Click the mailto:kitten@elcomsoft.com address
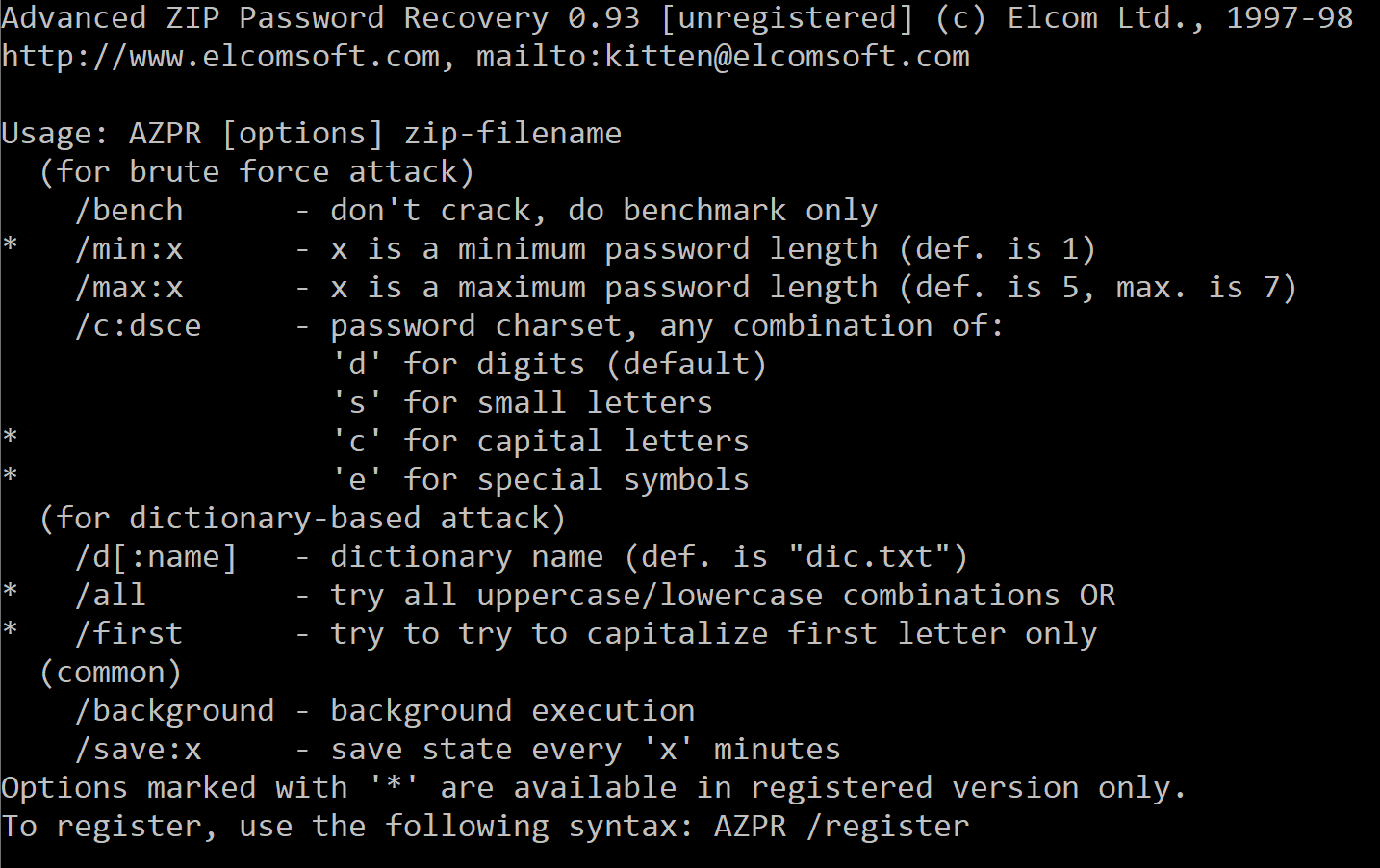This screenshot has height=868, width=1380. 723,57
